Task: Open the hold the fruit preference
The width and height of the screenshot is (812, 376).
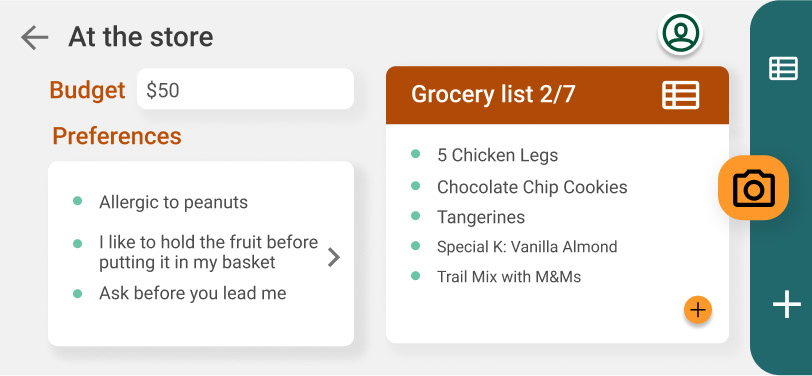Action: (208, 252)
